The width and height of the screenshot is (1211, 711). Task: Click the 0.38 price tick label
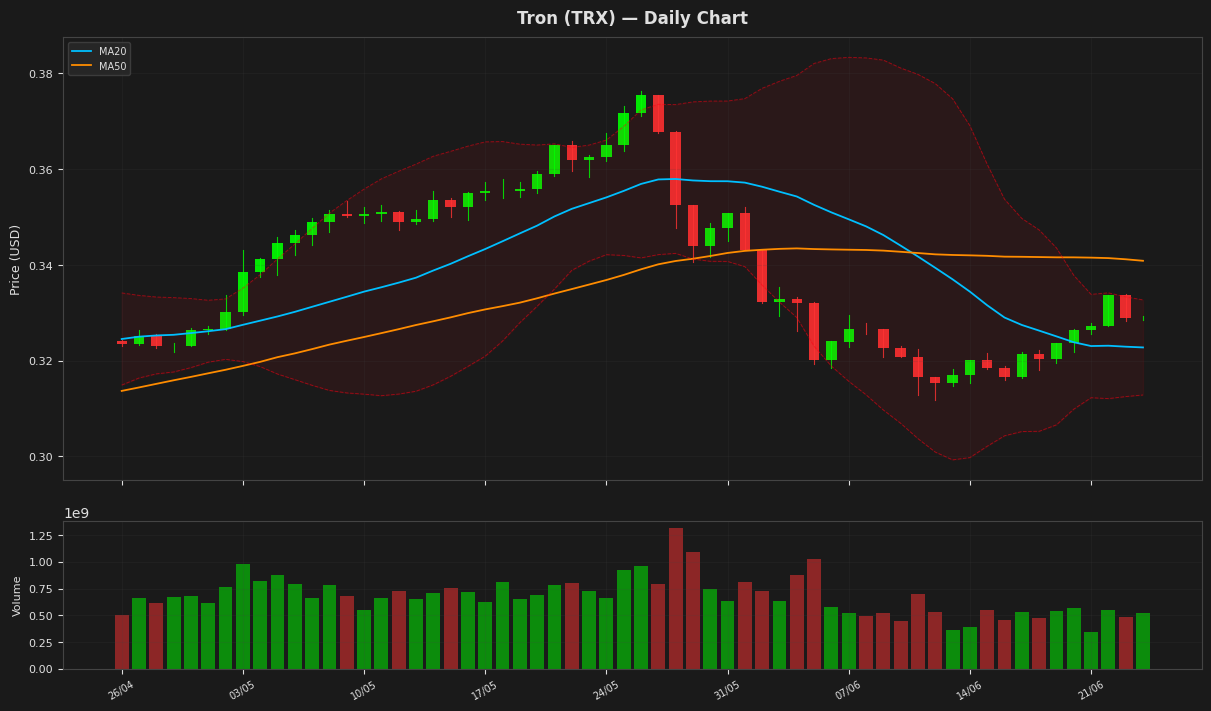(42, 74)
